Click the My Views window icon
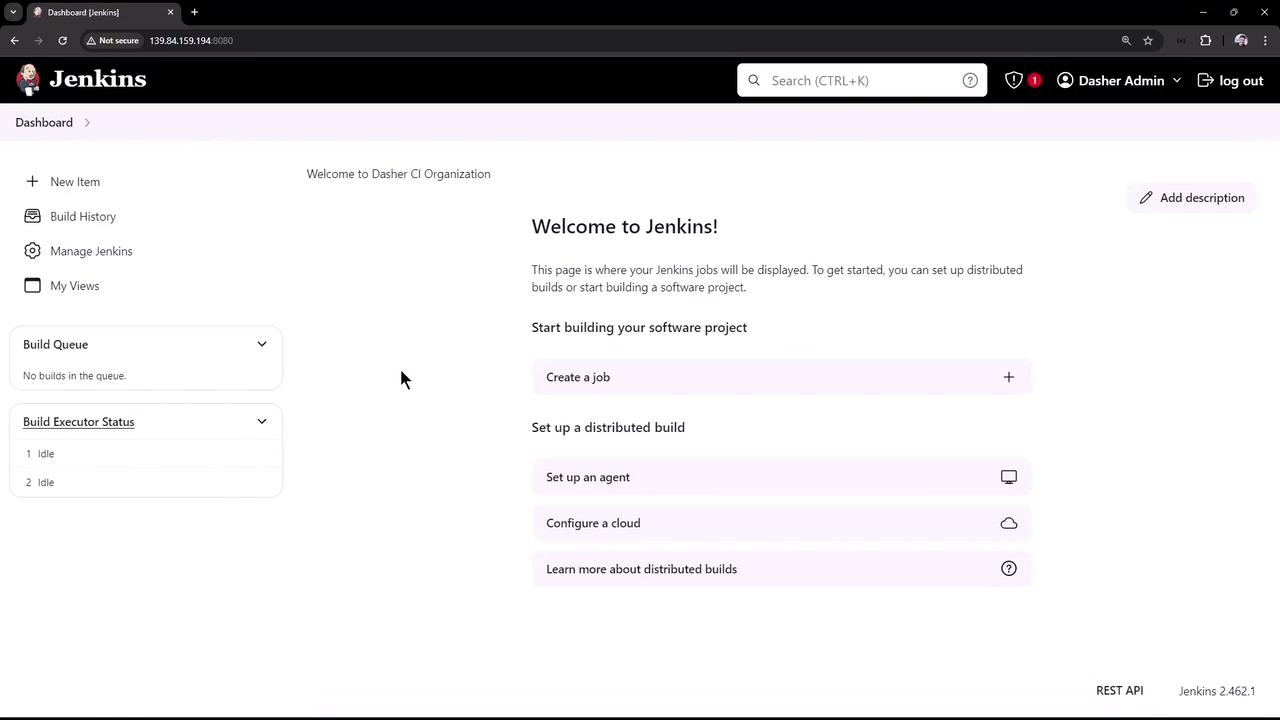 click(x=32, y=285)
